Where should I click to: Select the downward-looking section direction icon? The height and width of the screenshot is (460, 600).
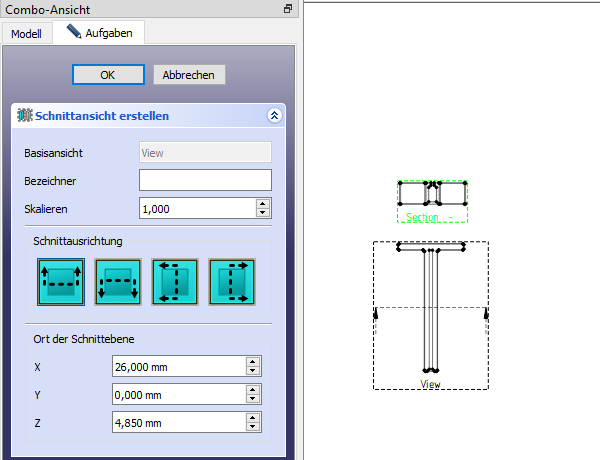116,282
